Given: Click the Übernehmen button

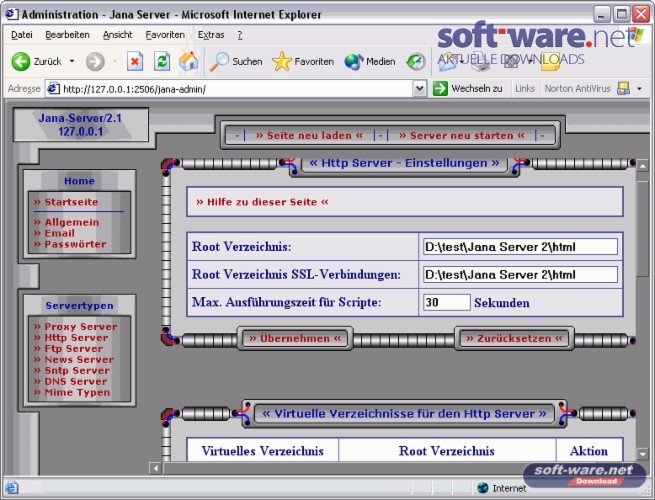Looking at the screenshot, I should pos(295,338).
